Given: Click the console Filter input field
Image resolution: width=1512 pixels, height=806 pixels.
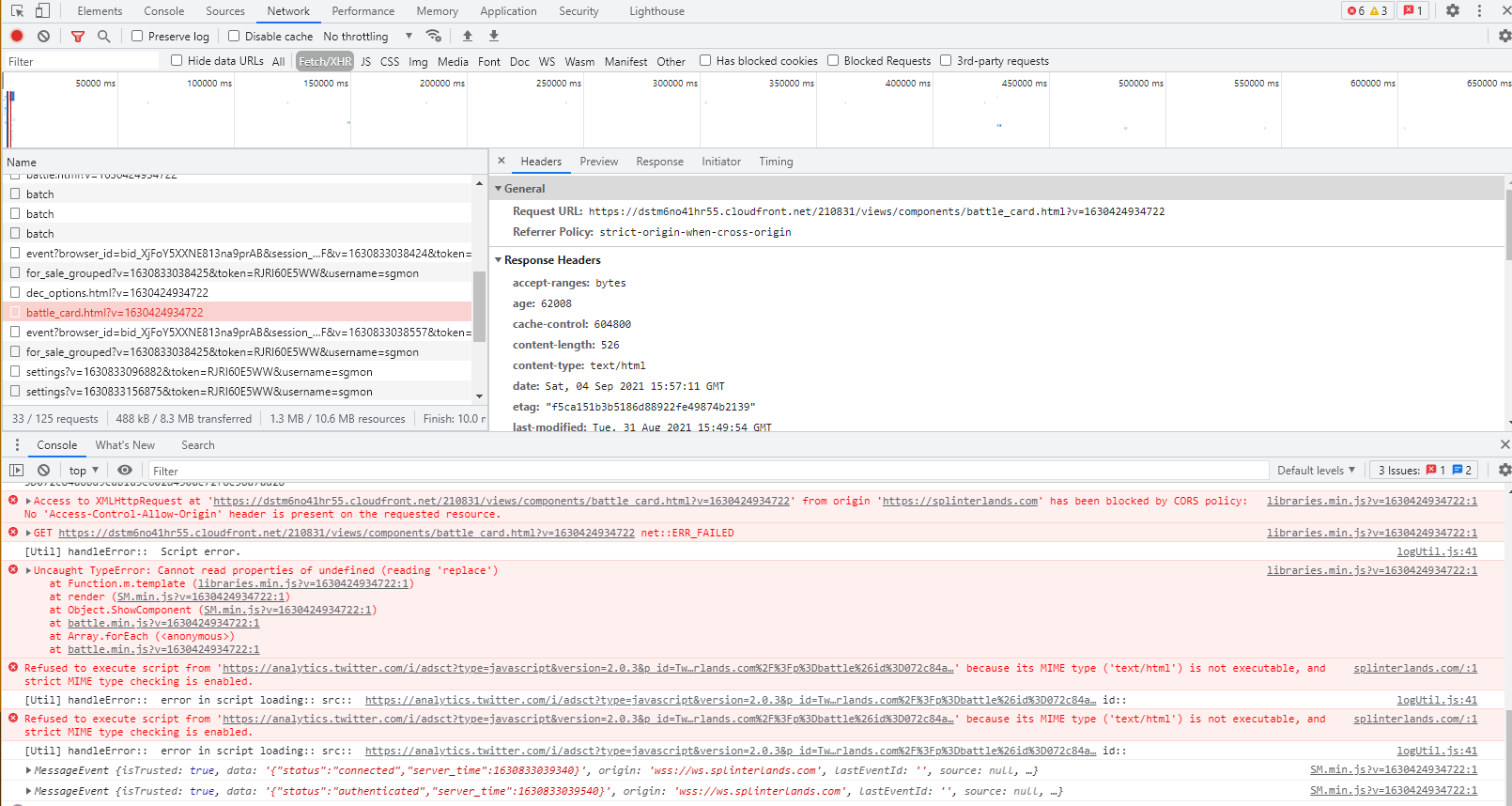Looking at the screenshot, I should point(709,471).
